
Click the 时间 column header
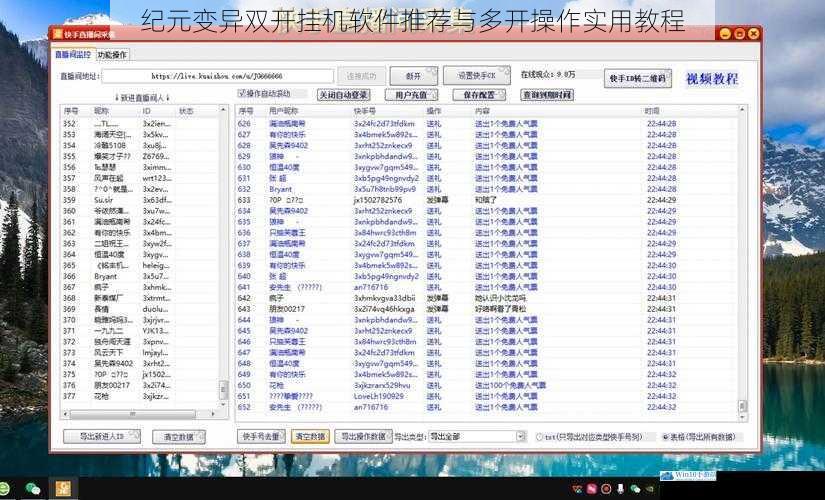coord(652,111)
